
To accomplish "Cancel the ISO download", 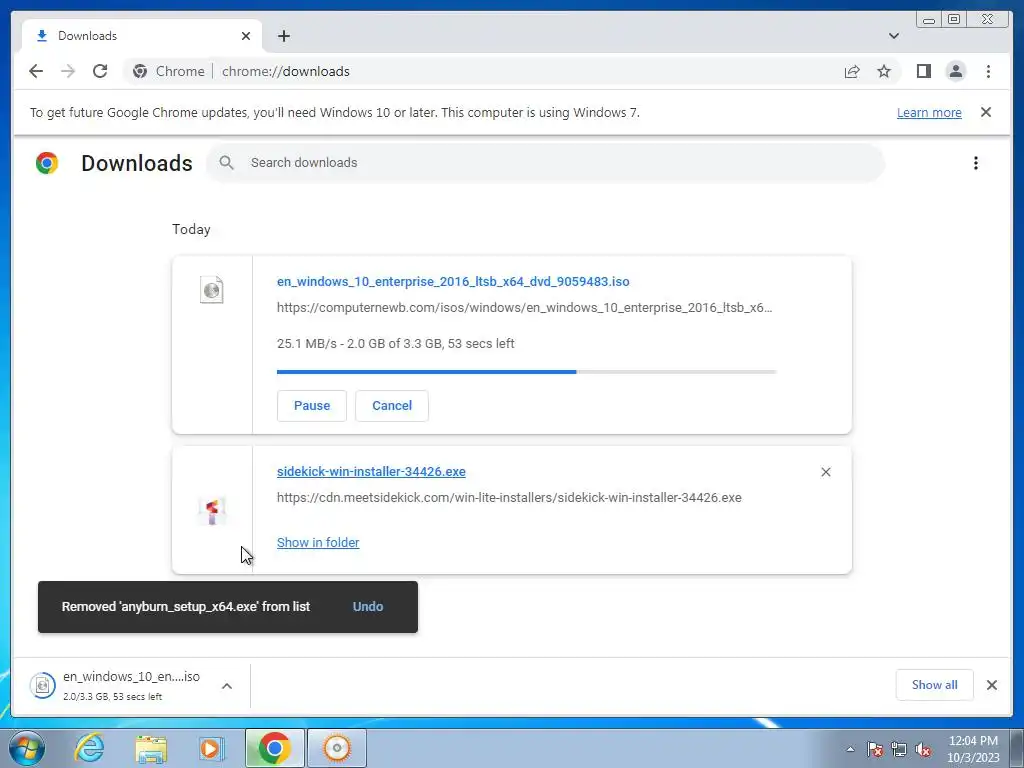I will (x=392, y=406).
